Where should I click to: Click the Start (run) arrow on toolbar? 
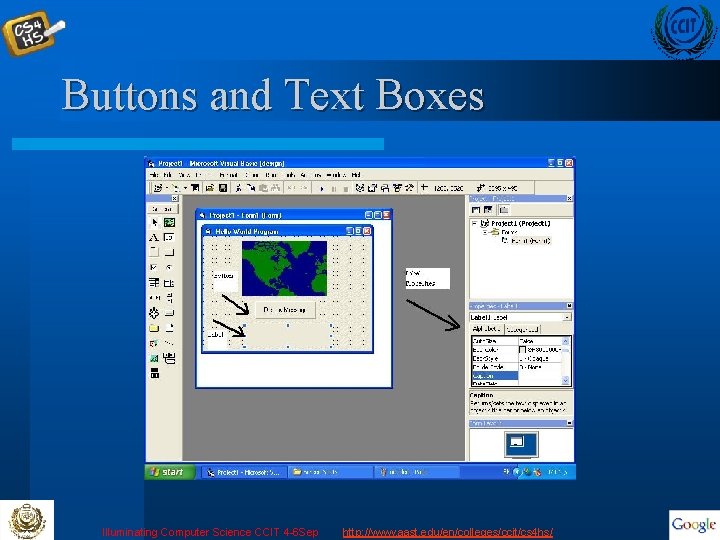322,188
